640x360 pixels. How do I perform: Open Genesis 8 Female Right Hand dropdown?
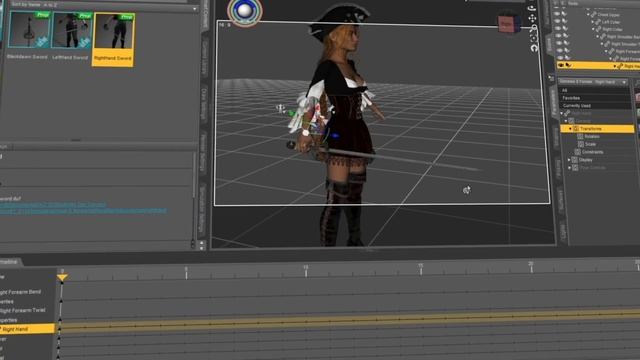click(593, 82)
